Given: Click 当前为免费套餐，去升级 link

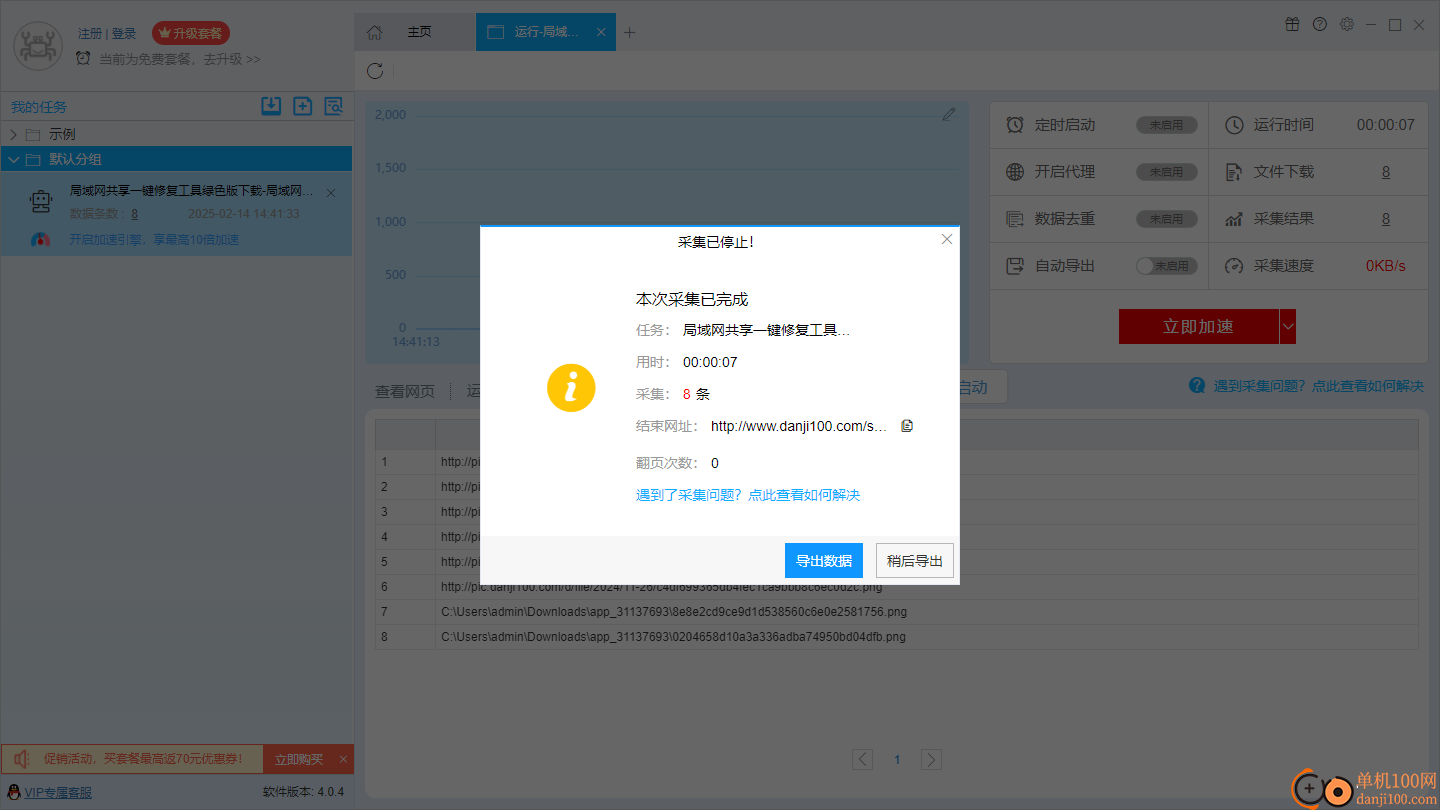Looking at the screenshot, I should (180, 59).
